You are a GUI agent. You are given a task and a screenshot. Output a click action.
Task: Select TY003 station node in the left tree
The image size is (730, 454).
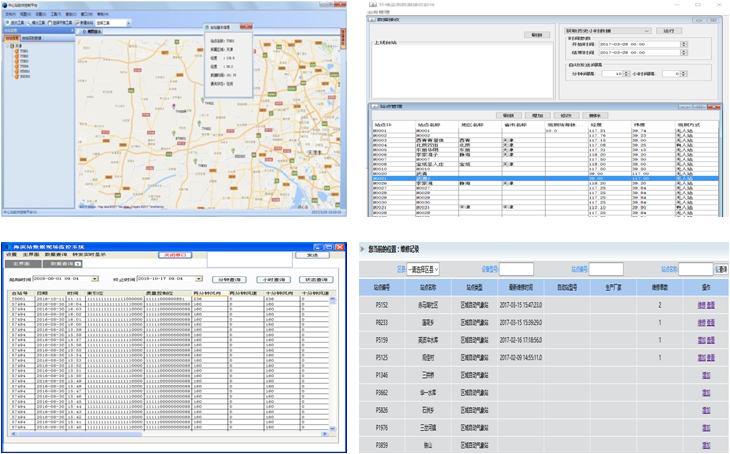pyautogui.click(x=21, y=61)
